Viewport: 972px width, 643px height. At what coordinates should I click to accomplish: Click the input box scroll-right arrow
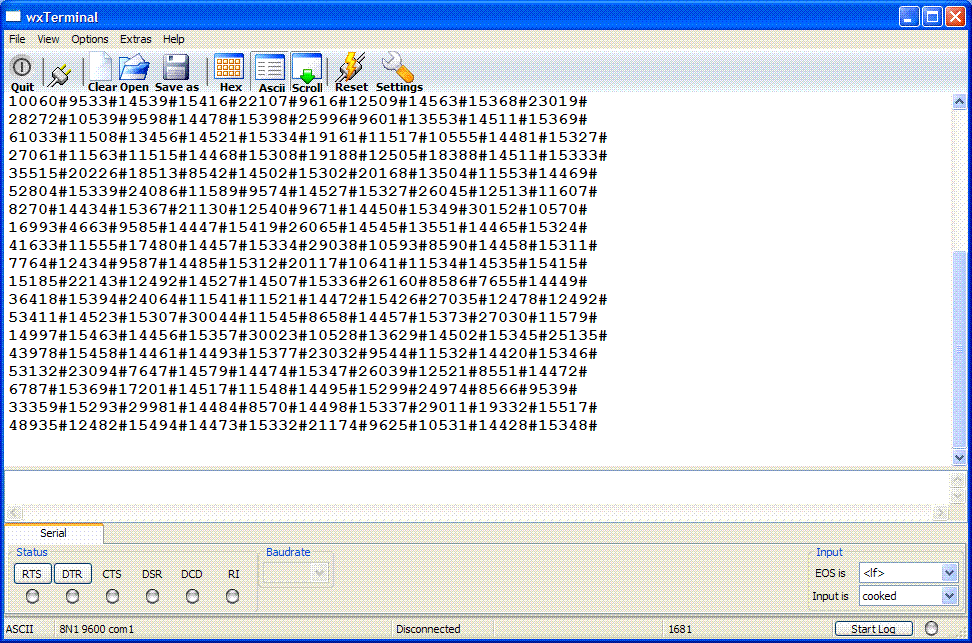point(941,513)
